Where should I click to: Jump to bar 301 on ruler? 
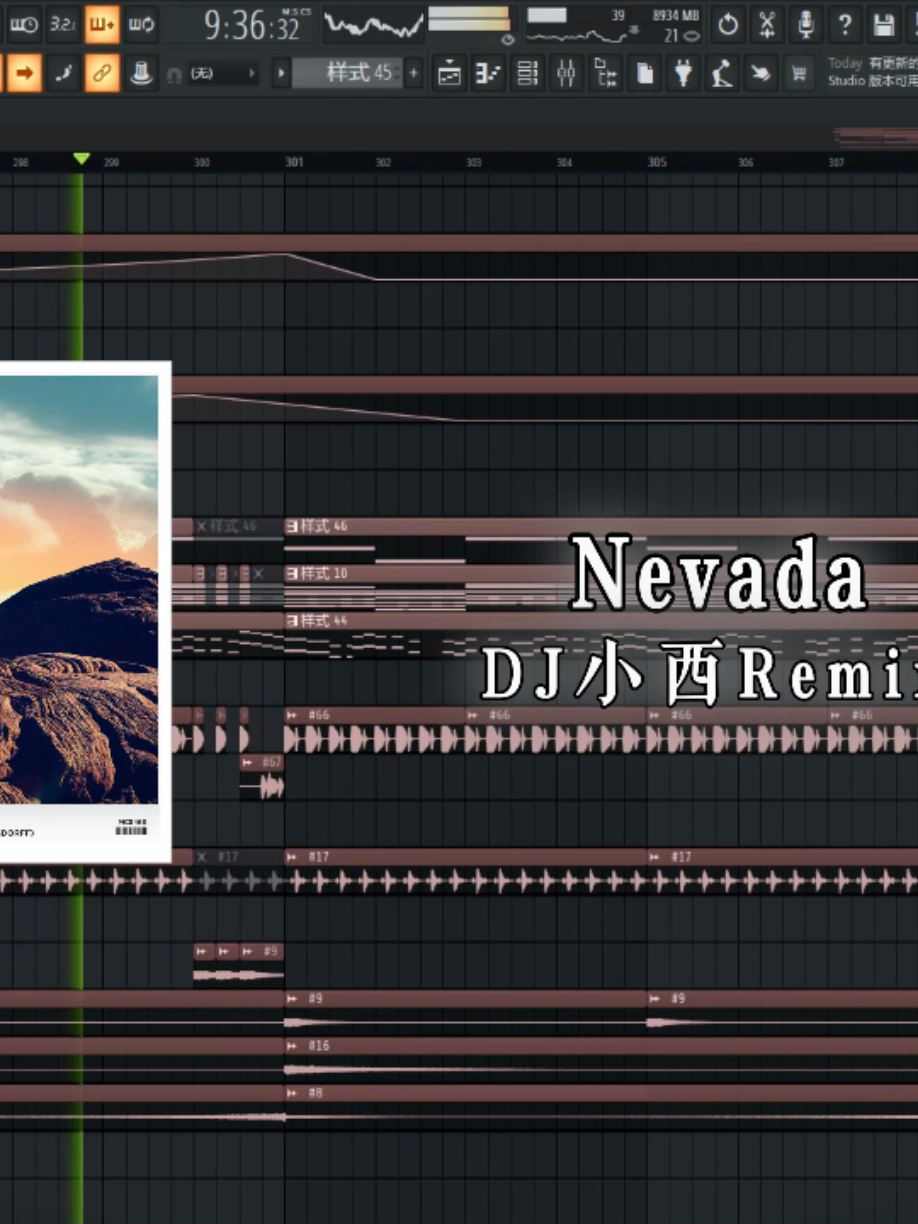294,162
